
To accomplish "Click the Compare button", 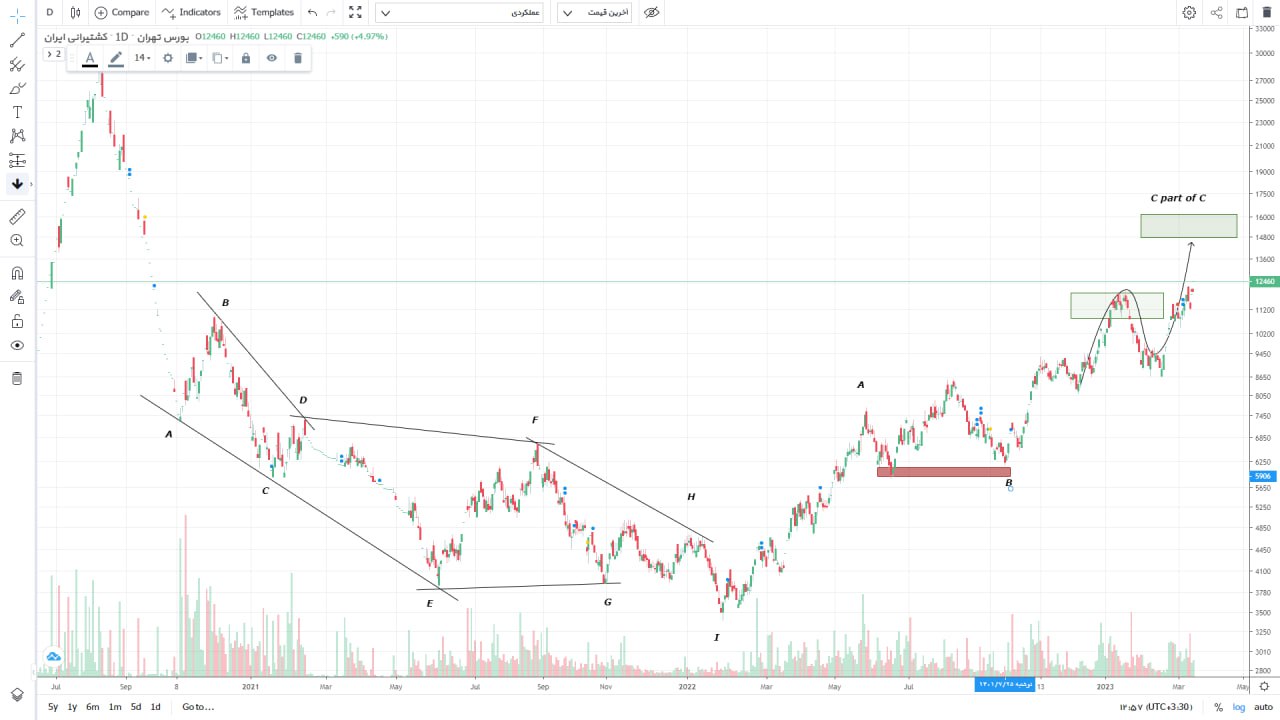I will pyautogui.click(x=122, y=12).
